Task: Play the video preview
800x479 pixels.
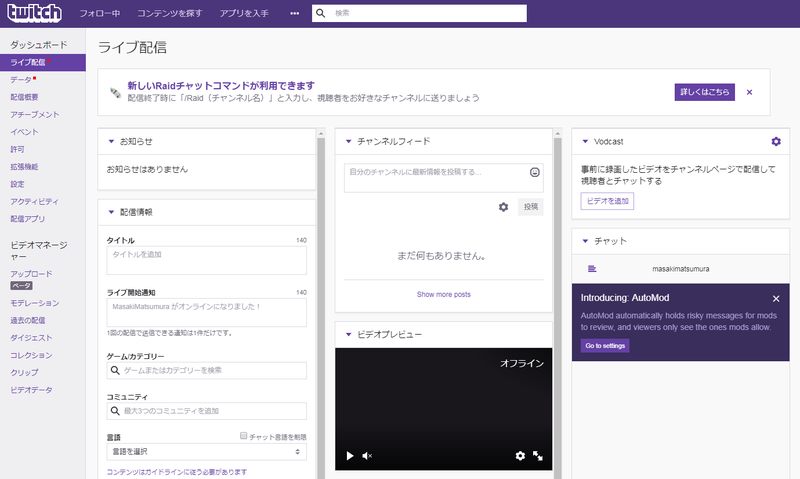Action: pos(350,456)
